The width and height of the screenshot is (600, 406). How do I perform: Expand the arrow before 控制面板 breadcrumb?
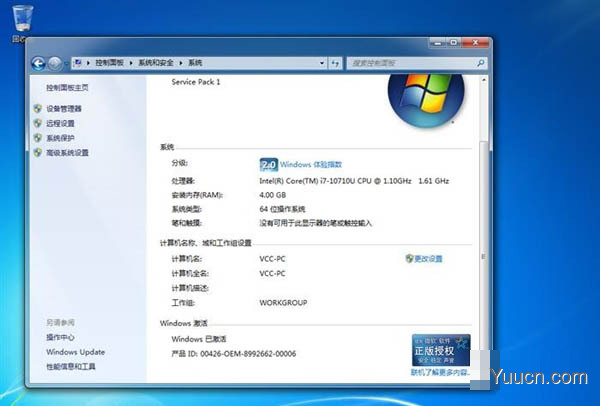pos(88,63)
